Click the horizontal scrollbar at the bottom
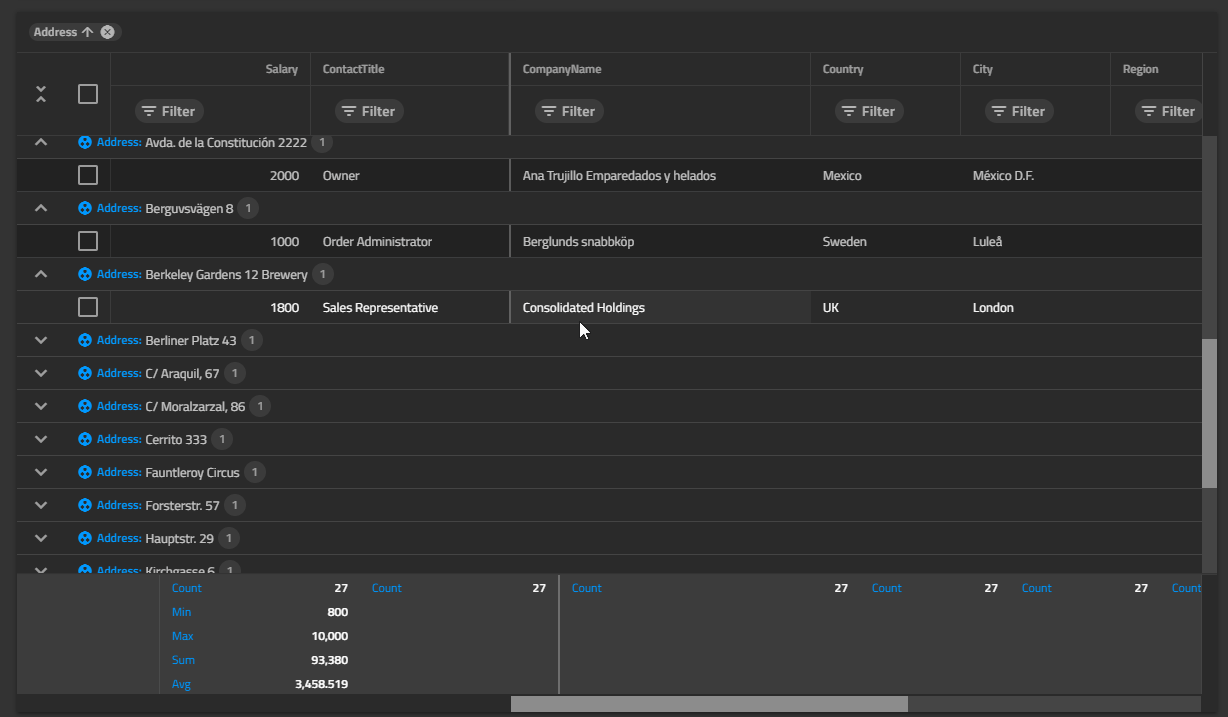The height and width of the screenshot is (717, 1228). (710, 703)
